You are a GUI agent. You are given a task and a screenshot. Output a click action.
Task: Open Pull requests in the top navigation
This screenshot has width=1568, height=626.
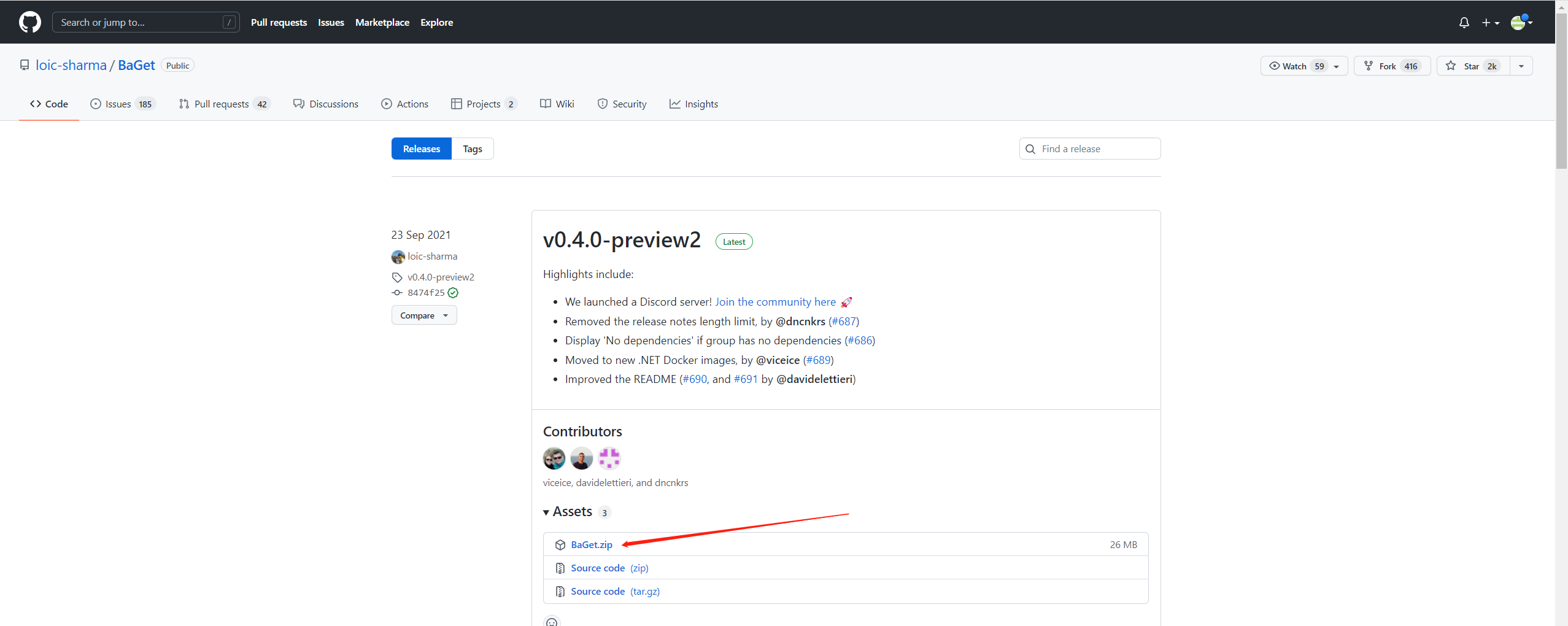pos(279,22)
